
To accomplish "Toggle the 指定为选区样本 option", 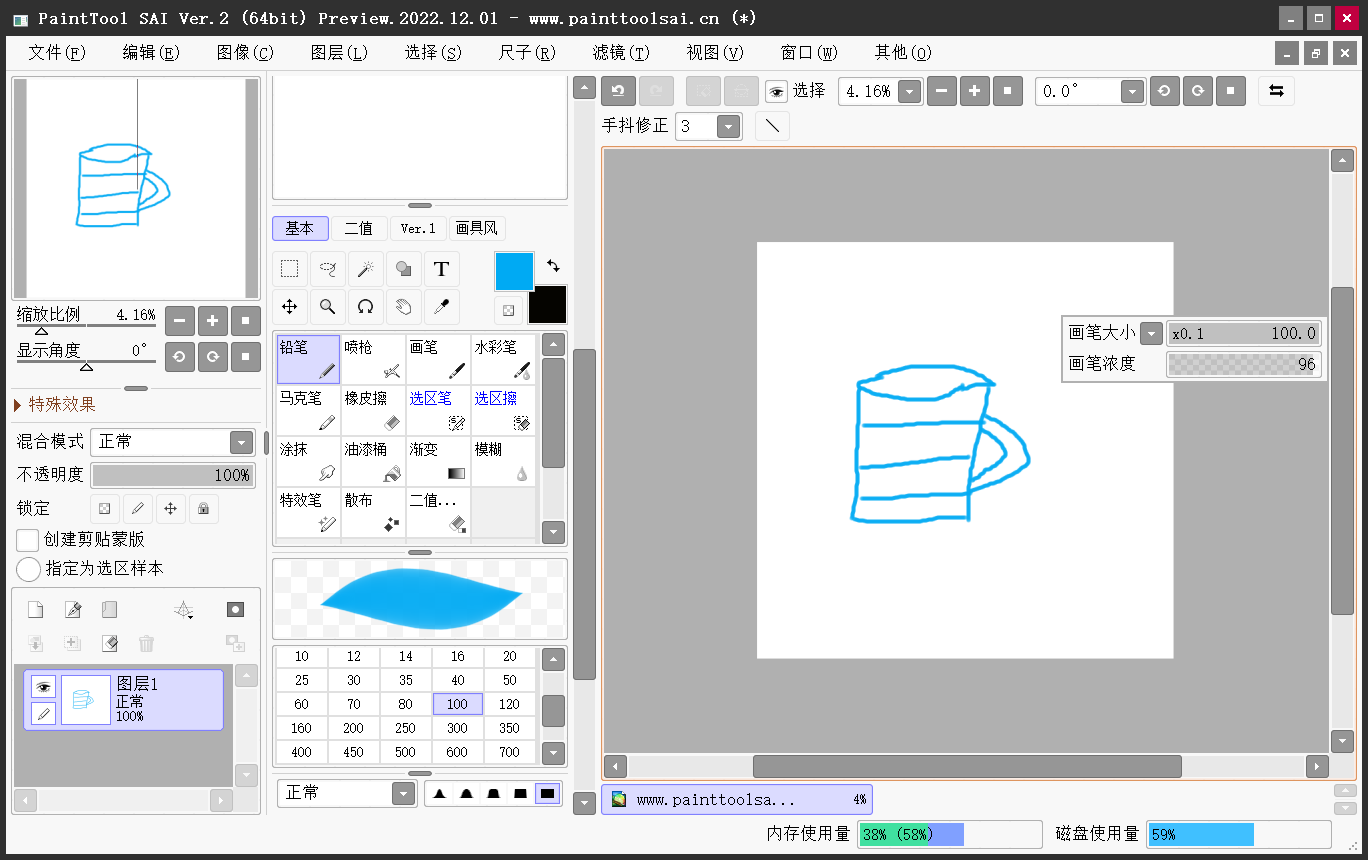I will pos(29,569).
